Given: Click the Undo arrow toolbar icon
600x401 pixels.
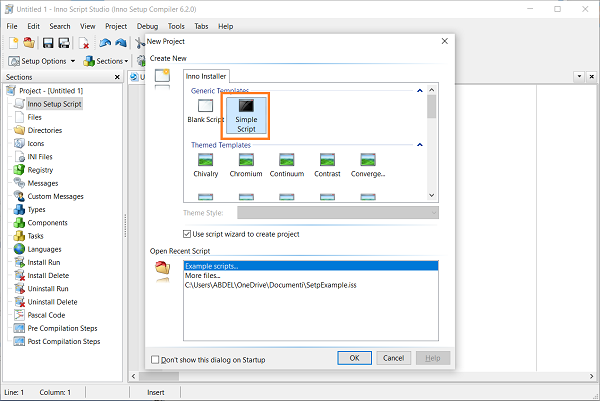Looking at the screenshot, I should pyautogui.click(x=105, y=43).
